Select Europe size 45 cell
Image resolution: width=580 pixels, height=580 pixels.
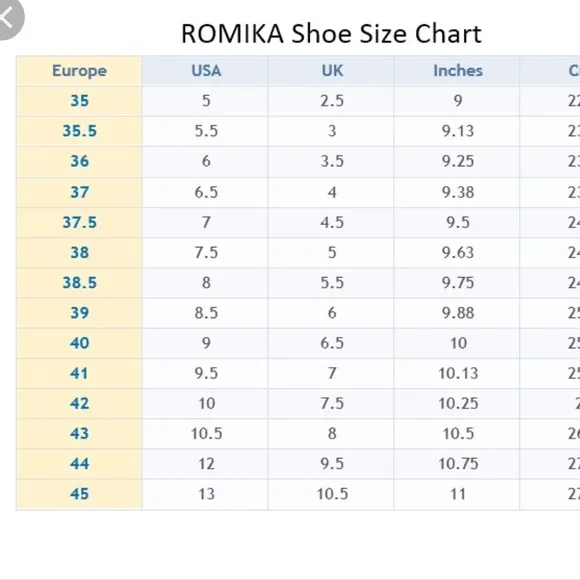tap(79, 494)
